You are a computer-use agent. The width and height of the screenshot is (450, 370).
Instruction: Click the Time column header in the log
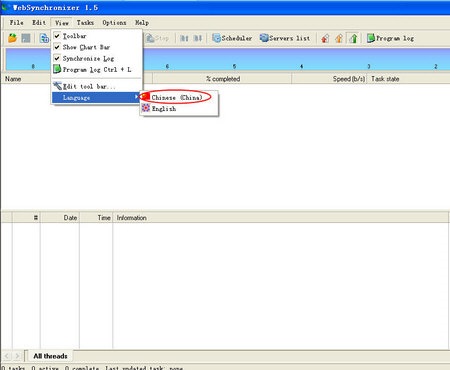(x=96, y=218)
